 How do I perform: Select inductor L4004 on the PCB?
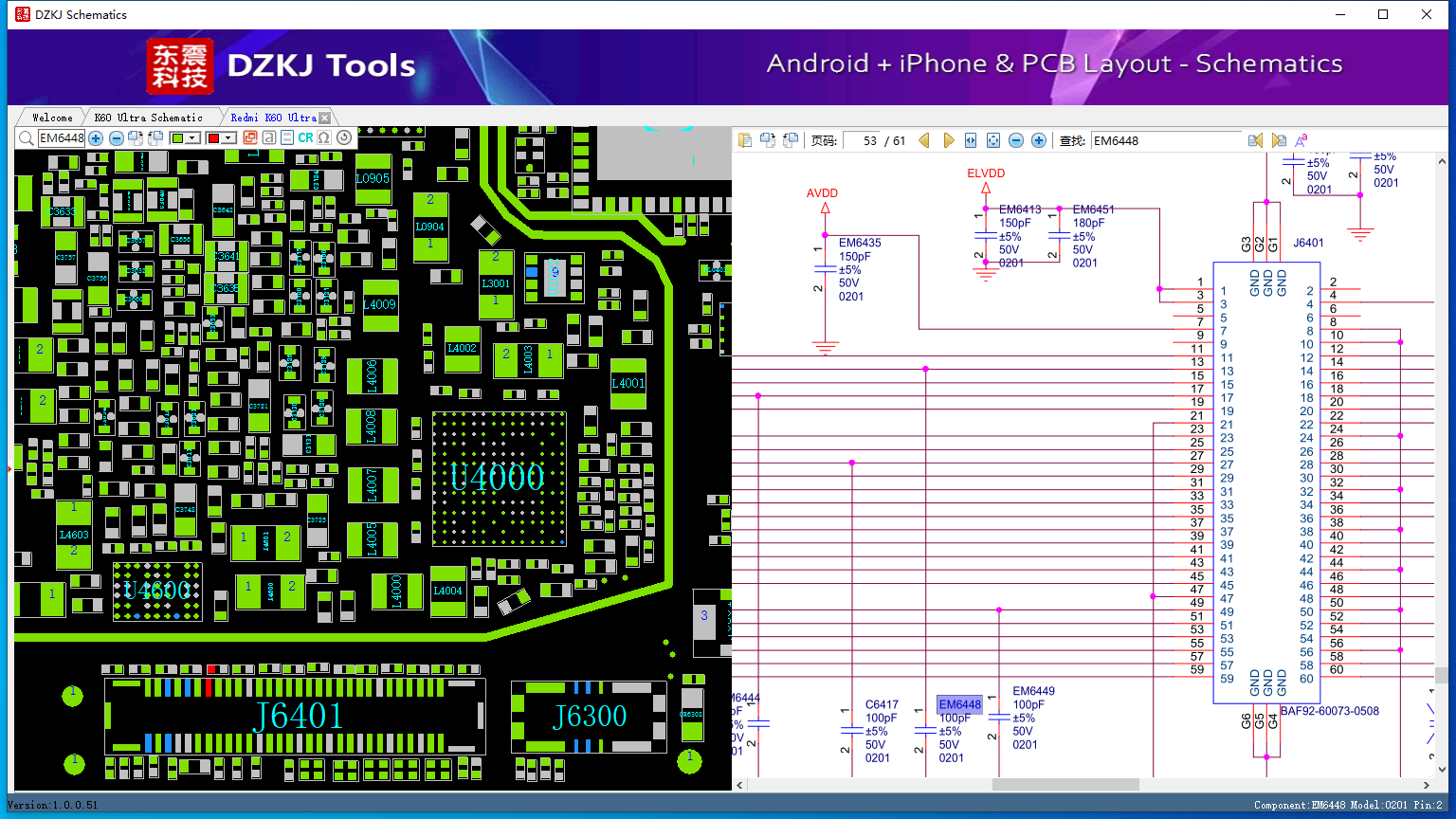(447, 591)
